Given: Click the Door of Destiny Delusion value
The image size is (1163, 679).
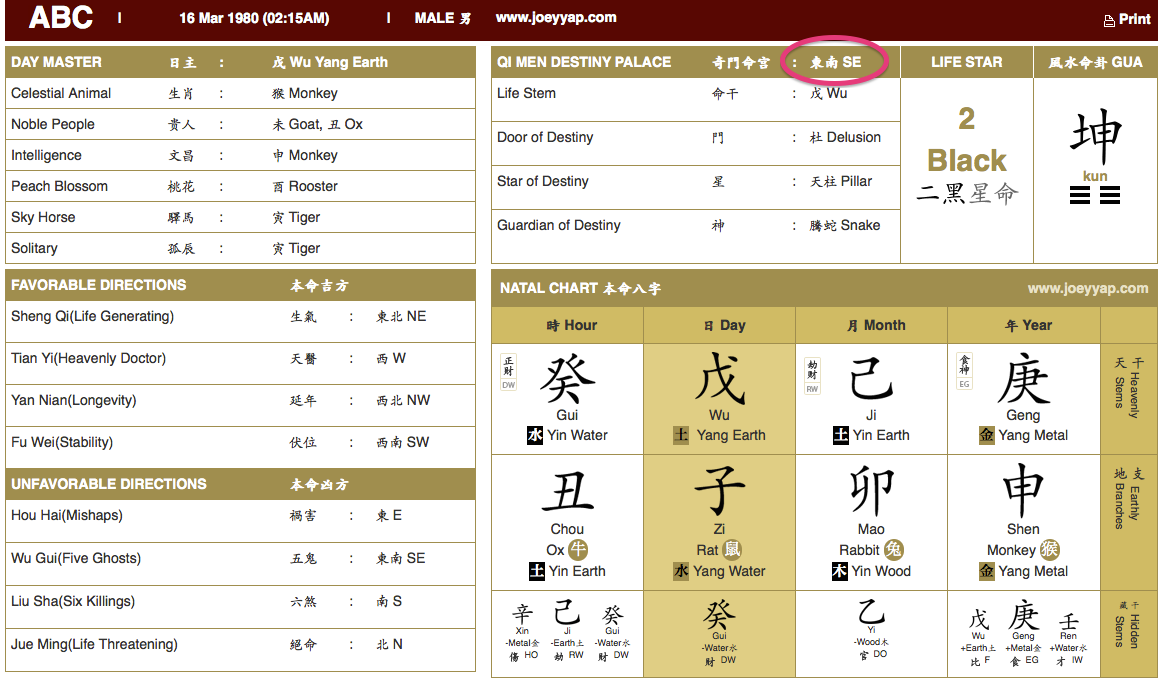Looking at the screenshot, I should tap(845, 137).
